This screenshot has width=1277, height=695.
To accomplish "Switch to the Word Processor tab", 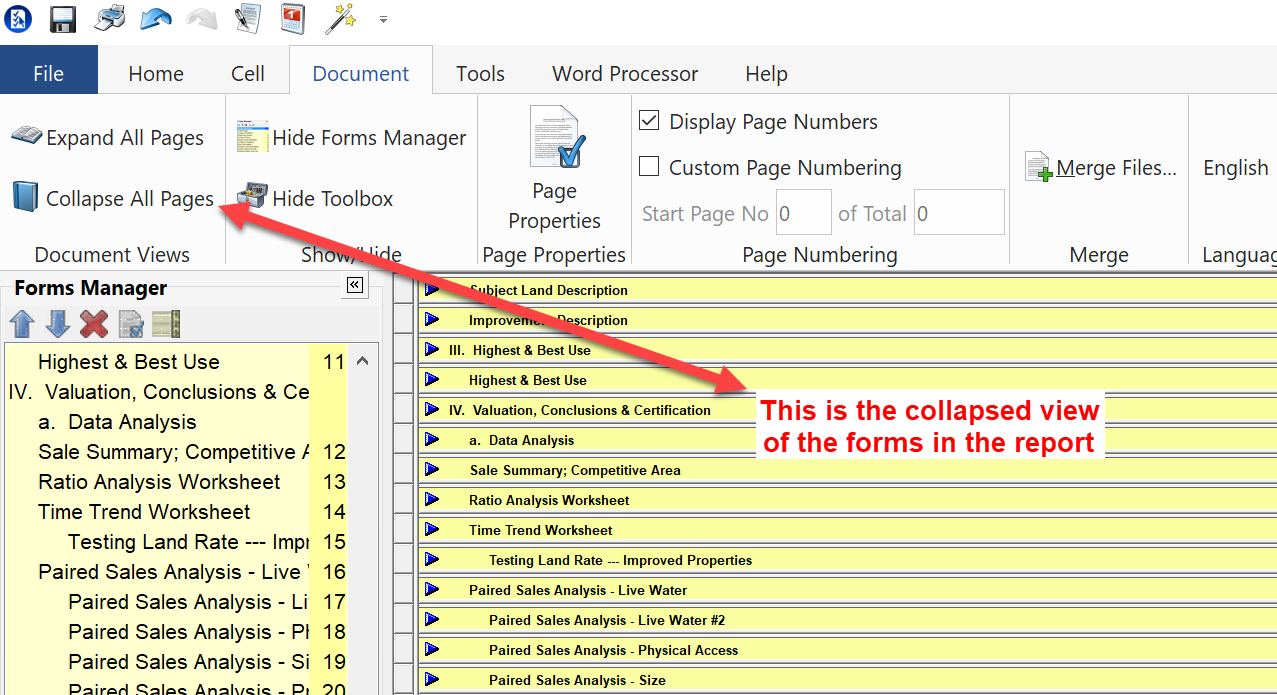I will point(625,74).
